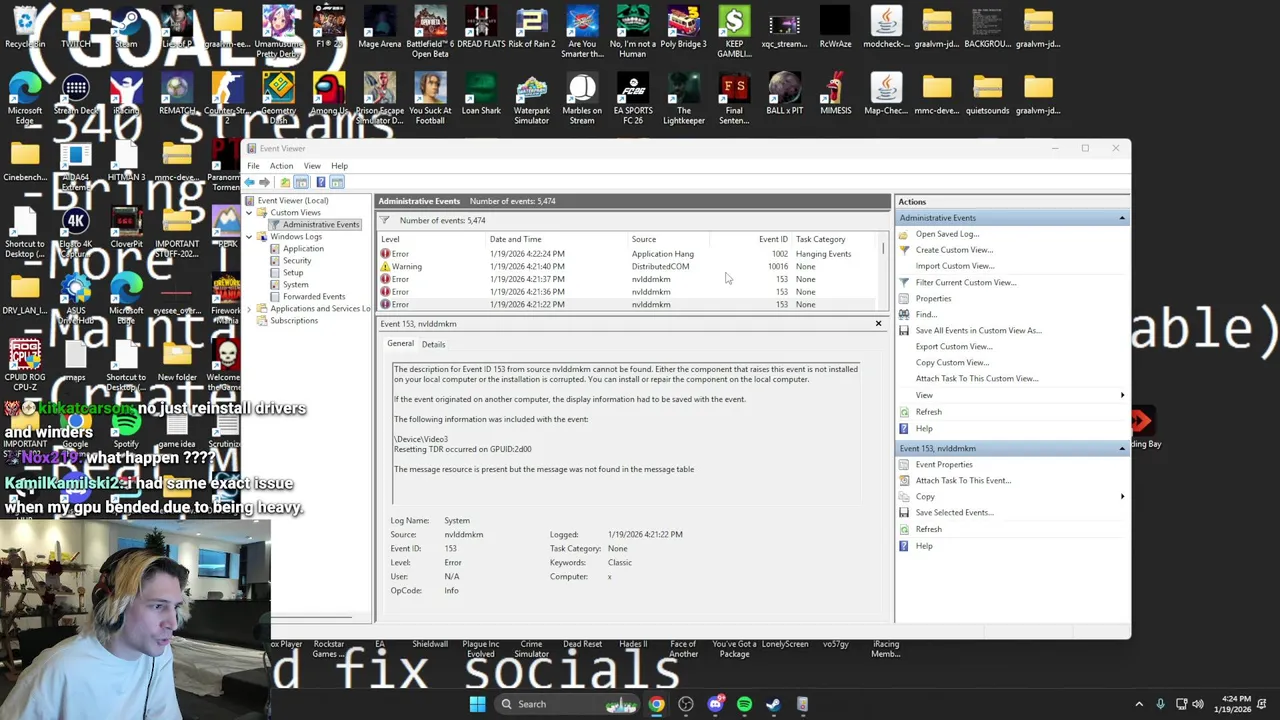Image resolution: width=1280 pixels, height=720 pixels.
Task: Click the Forward arrow in Event Viewer toolbar
Action: coord(265,182)
